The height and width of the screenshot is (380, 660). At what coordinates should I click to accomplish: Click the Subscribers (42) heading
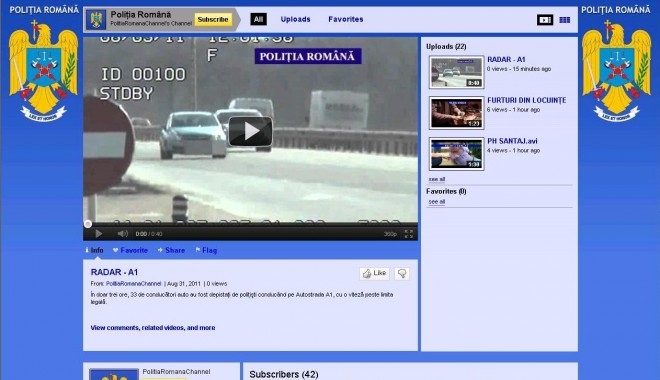click(284, 374)
